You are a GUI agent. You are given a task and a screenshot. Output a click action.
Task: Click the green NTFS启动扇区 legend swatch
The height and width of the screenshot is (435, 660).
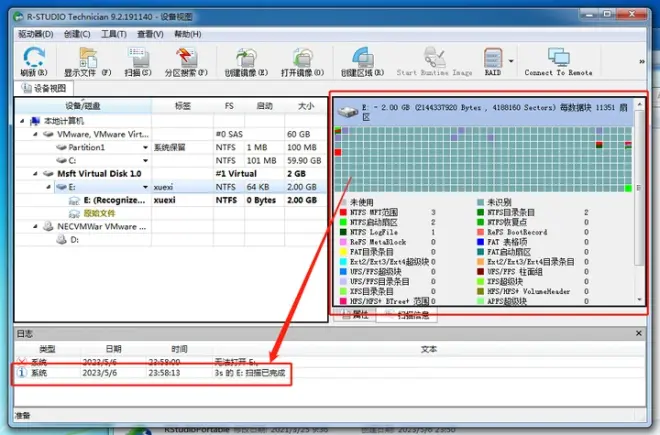click(343, 222)
